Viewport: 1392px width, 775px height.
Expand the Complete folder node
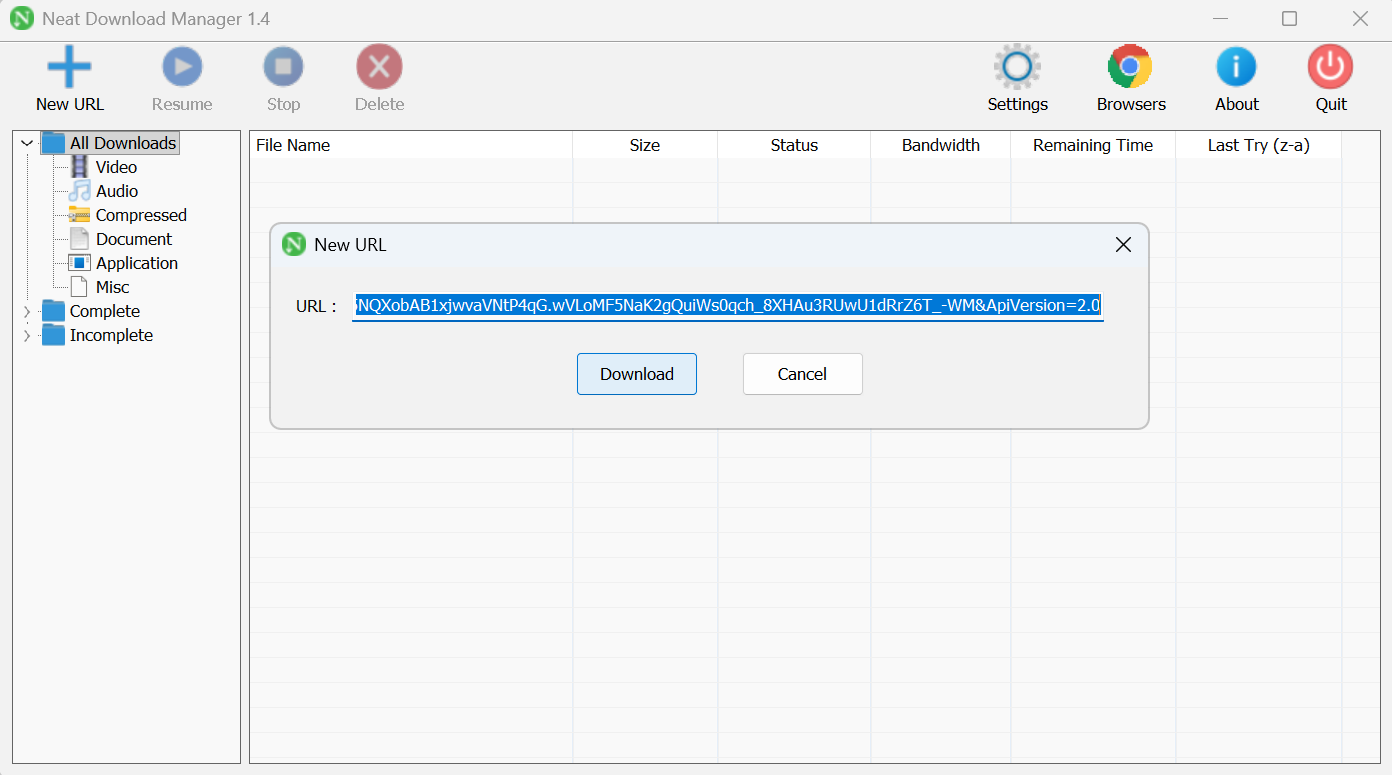tap(27, 312)
